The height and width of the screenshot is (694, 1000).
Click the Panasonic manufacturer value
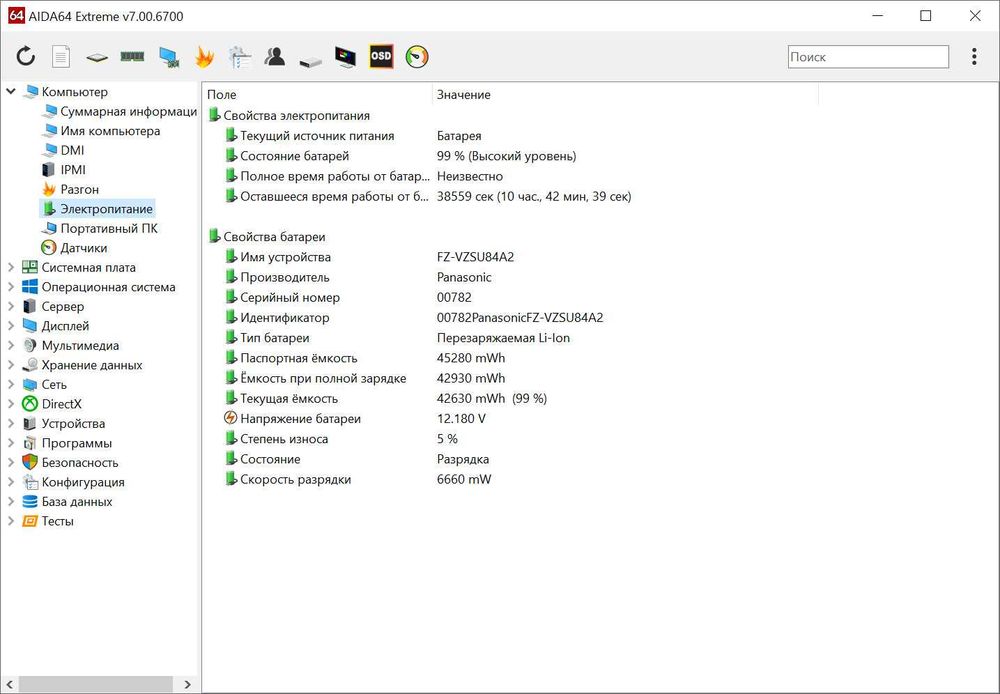tap(464, 277)
